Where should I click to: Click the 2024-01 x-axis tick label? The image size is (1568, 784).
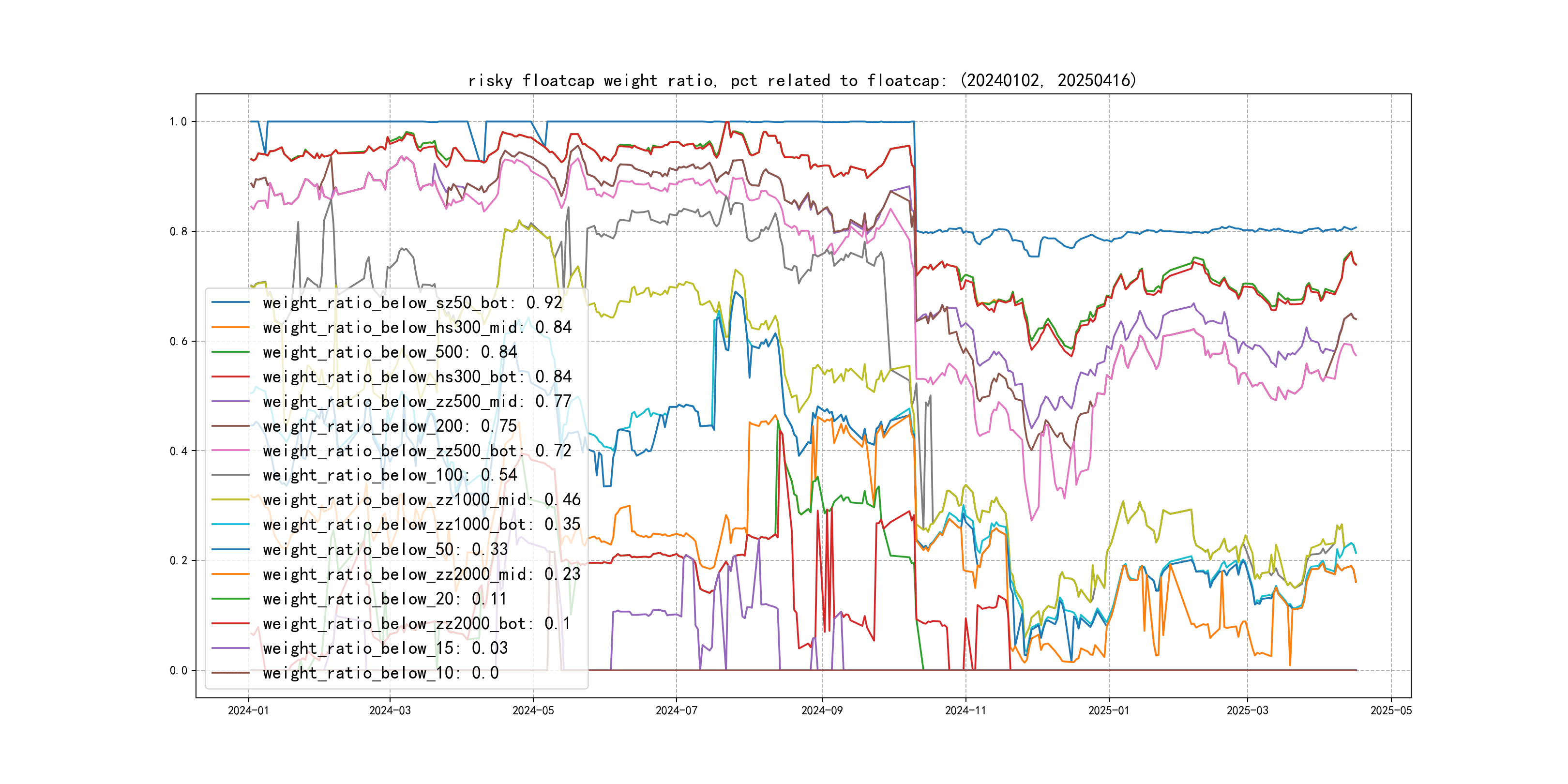click(248, 710)
